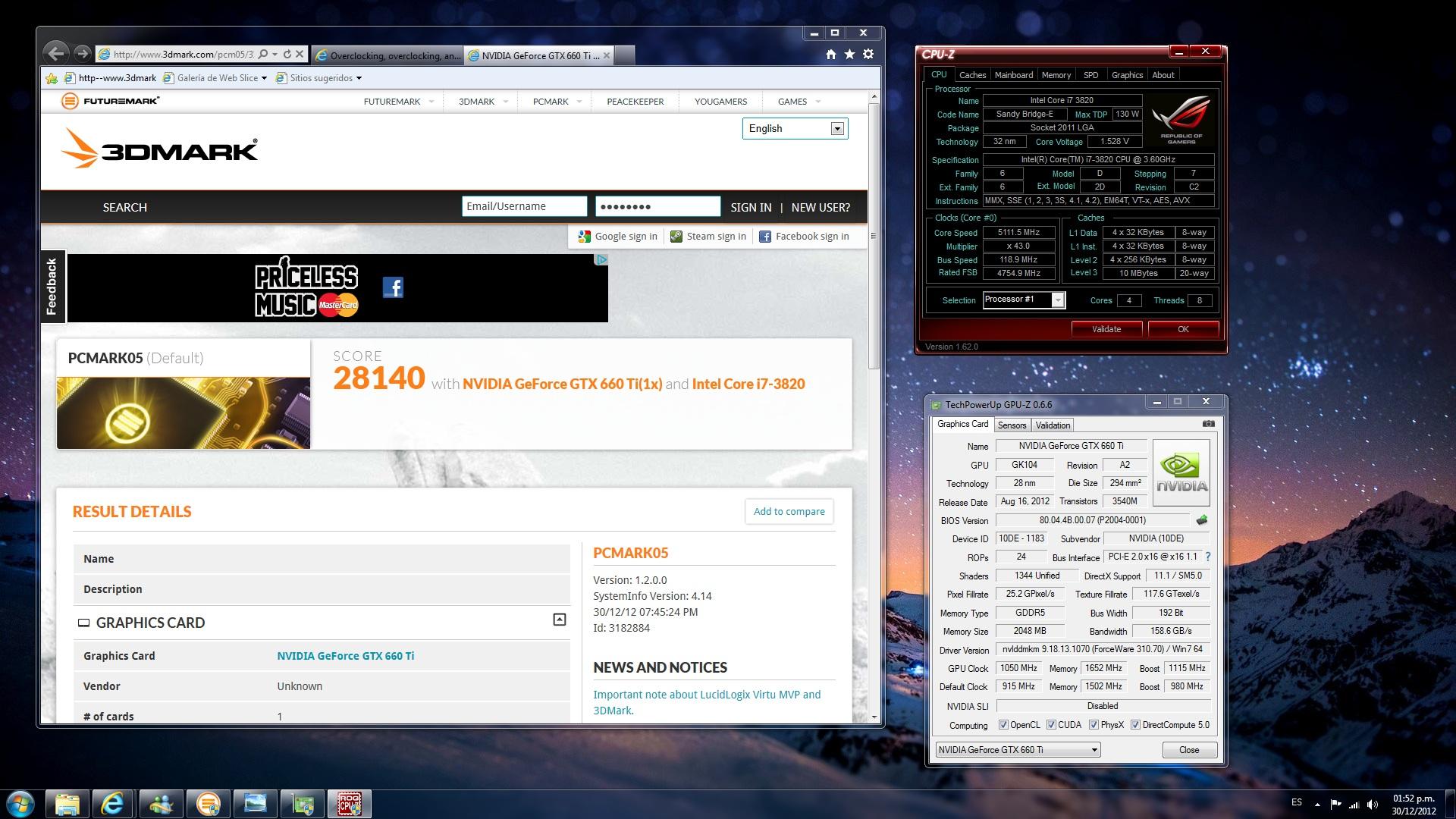Click the Futuremark logo icon
This screenshot has height=819, width=1456.
pyautogui.click(x=70, y=101)
